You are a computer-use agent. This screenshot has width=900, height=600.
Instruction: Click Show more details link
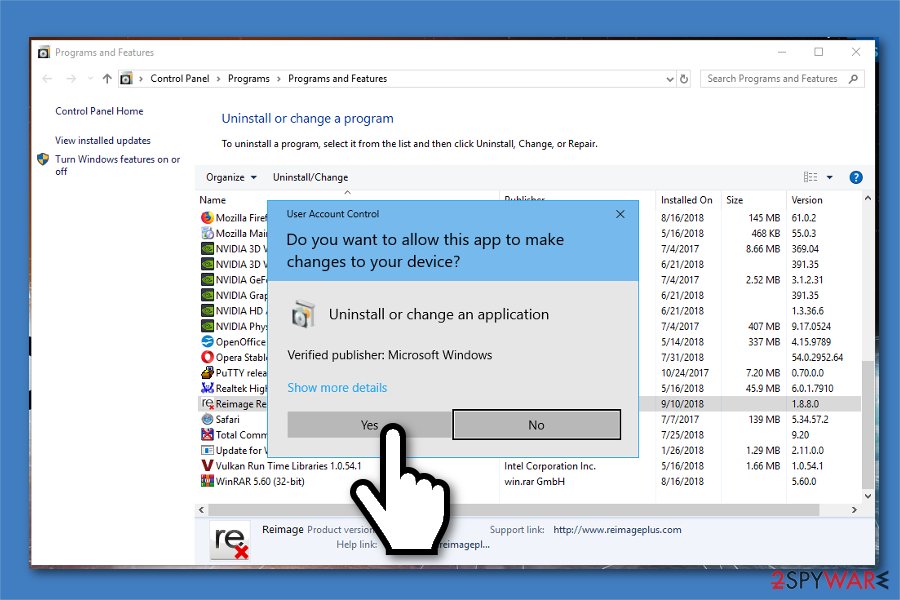pos(337,388)
